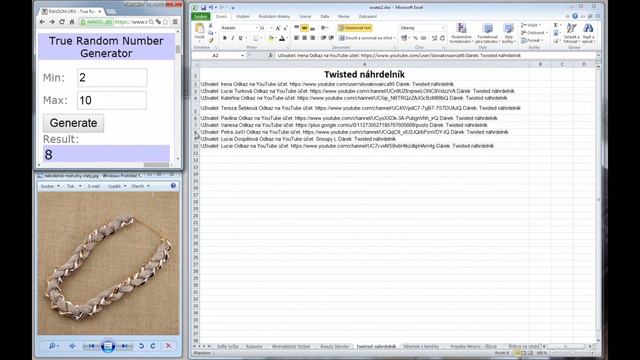Toggle italic formatting
The height and width of the screenshot is (360, 640).
pos(232,38)
